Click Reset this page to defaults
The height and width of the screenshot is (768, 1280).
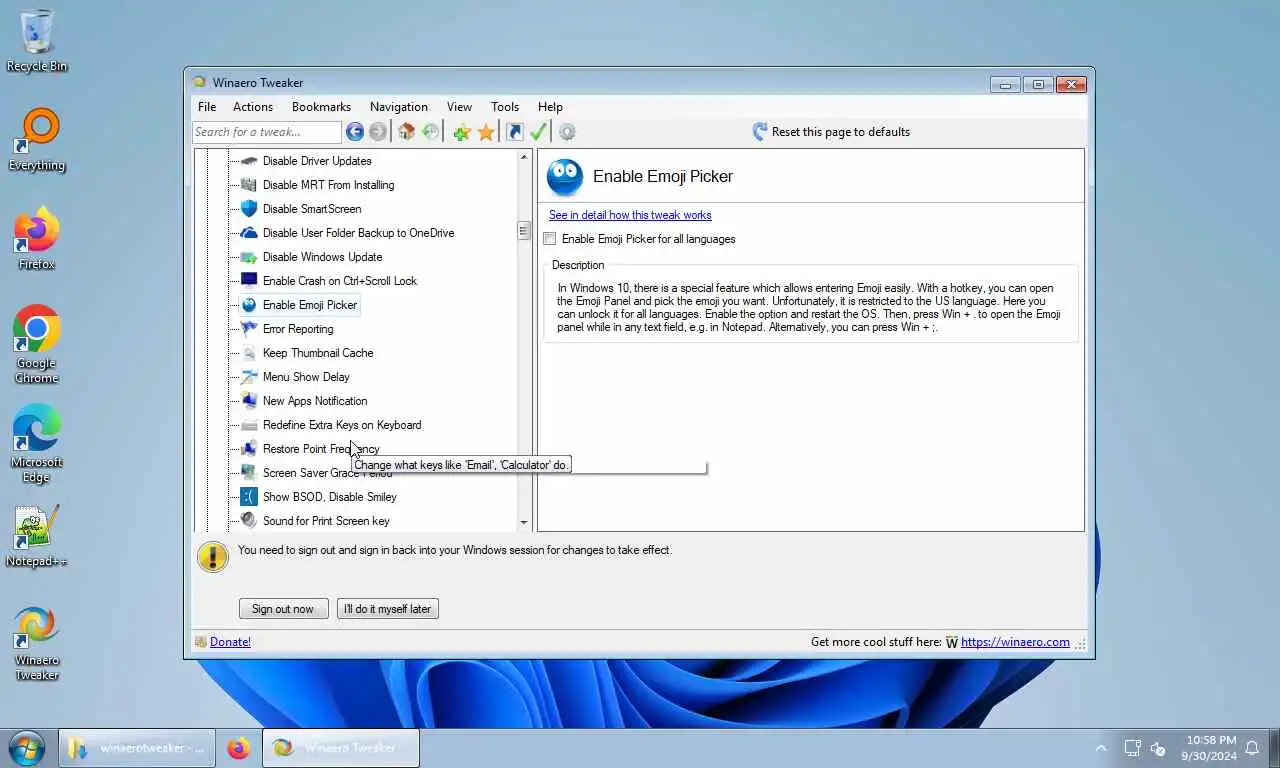[831, 132]
